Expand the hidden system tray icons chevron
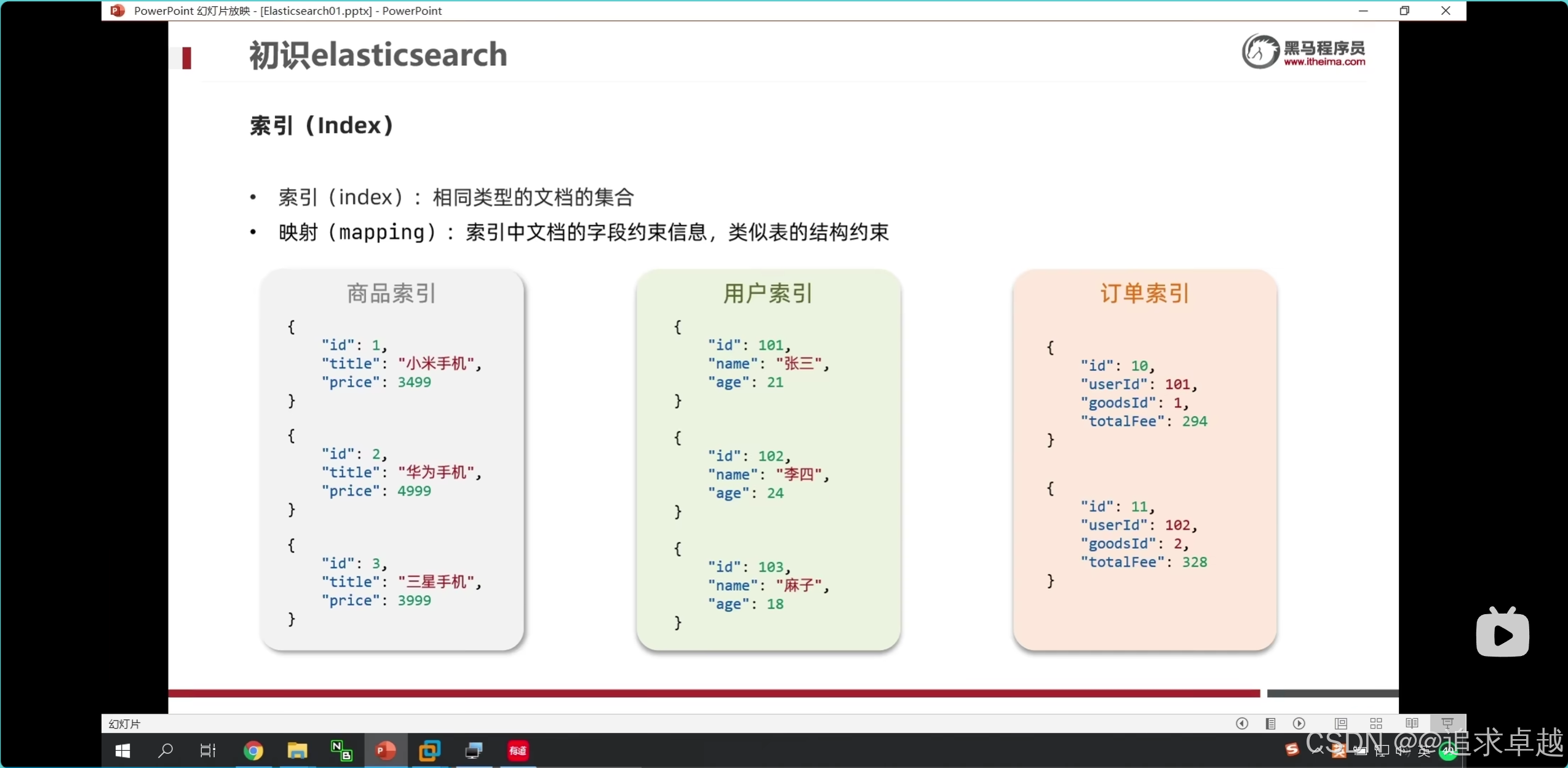Screen dimensions: 1568x768 tap(1317, 750)
